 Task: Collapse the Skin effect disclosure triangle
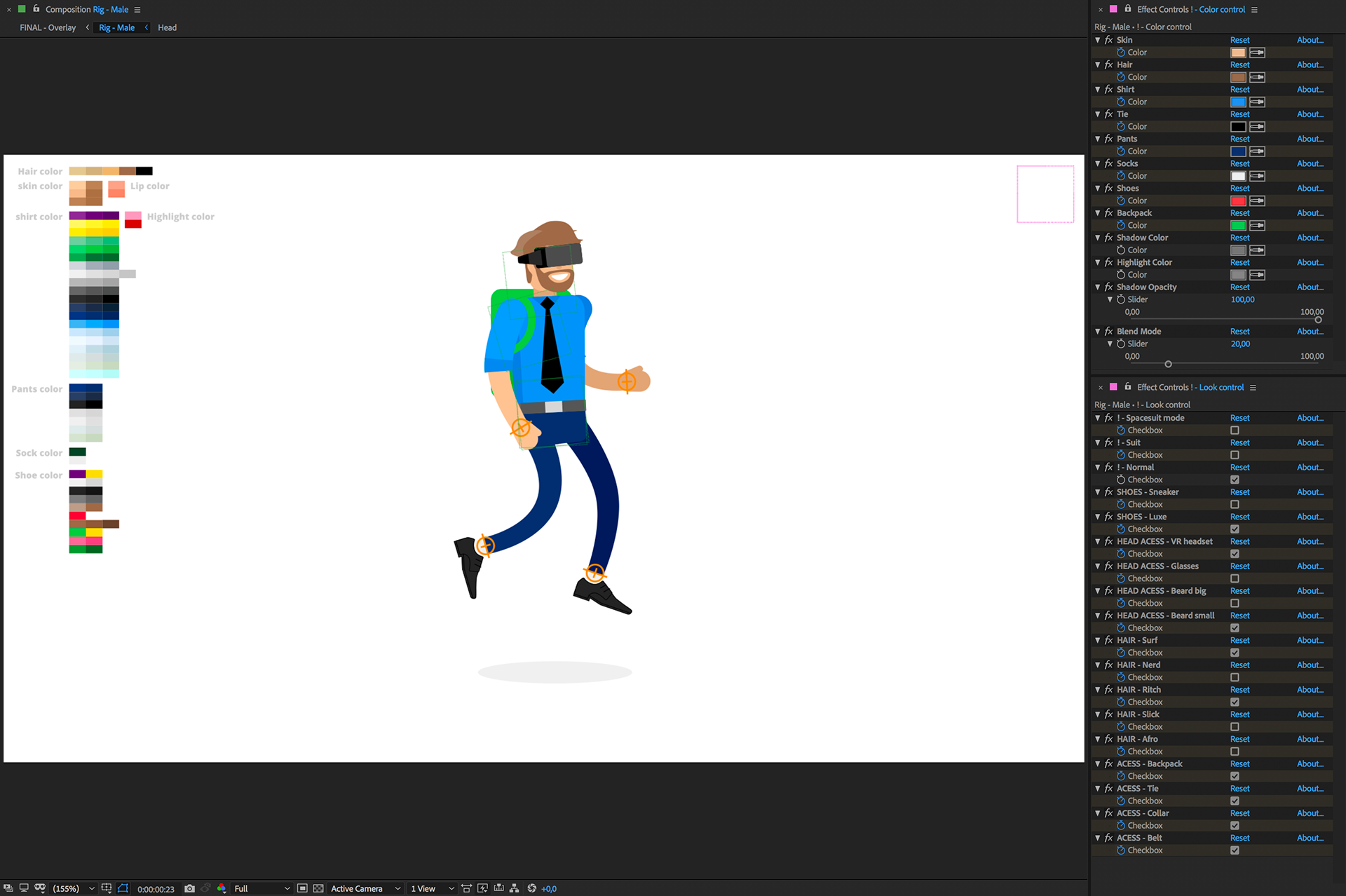point(1098,40)
